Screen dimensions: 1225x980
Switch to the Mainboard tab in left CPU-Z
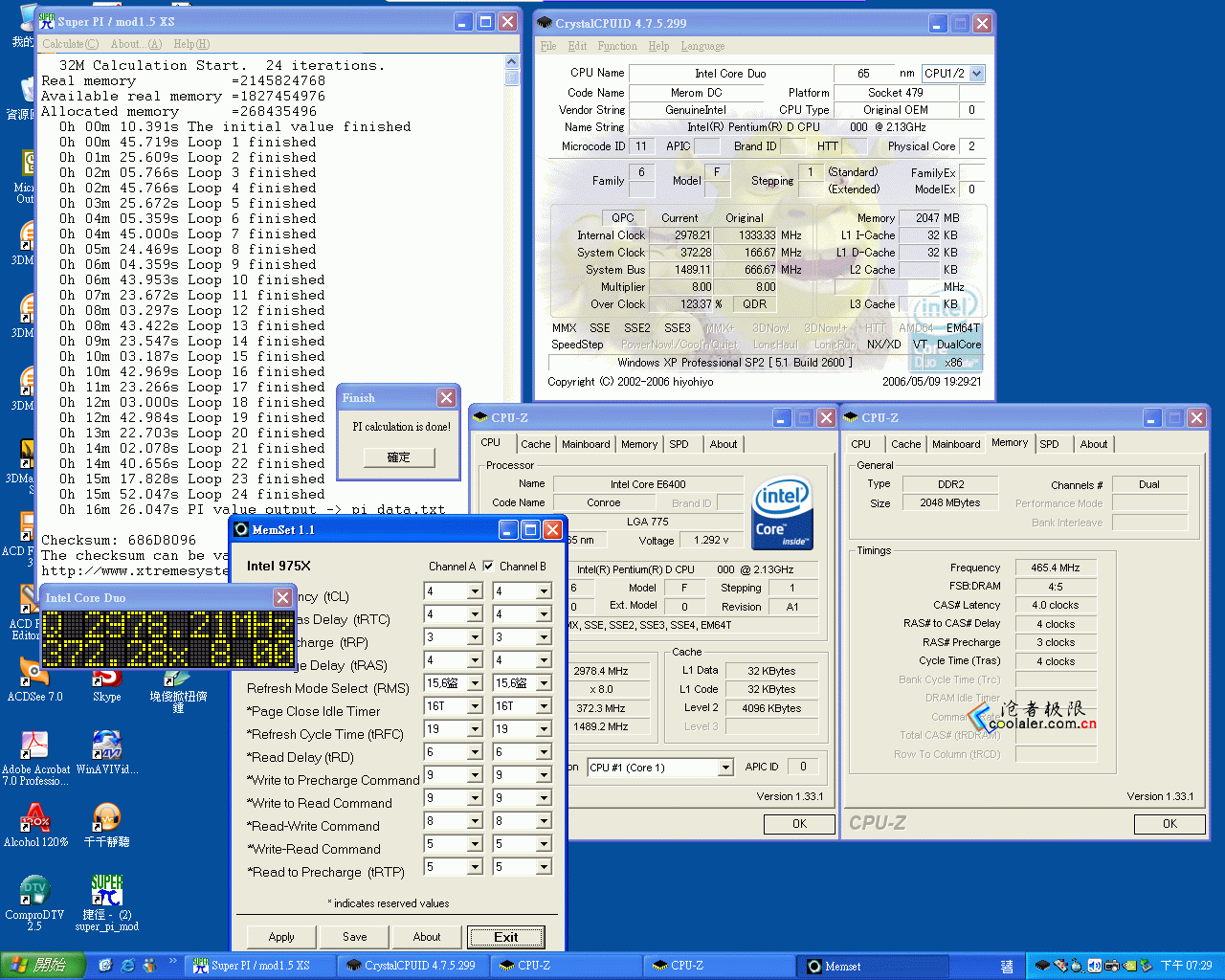[x=586, y=444]
